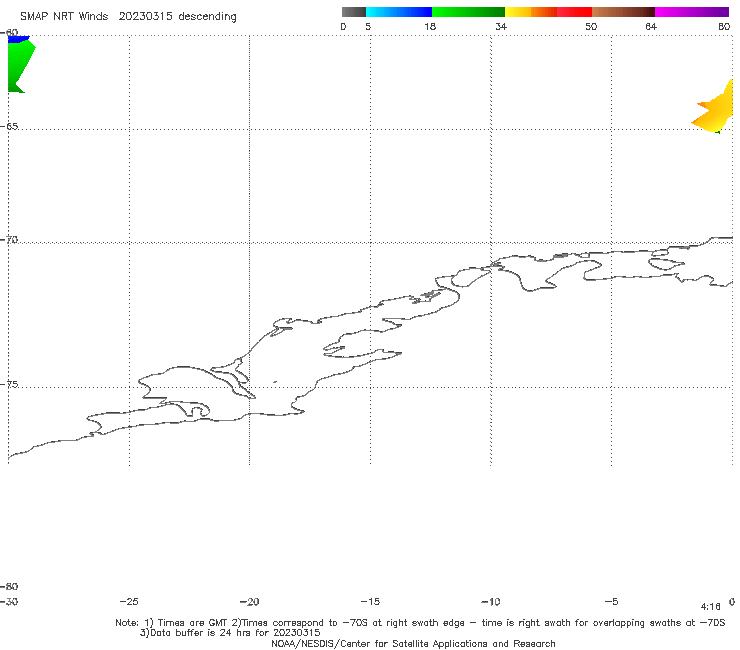Click the longitude label '-15'
740x650 pixels.
click(370, 601)
